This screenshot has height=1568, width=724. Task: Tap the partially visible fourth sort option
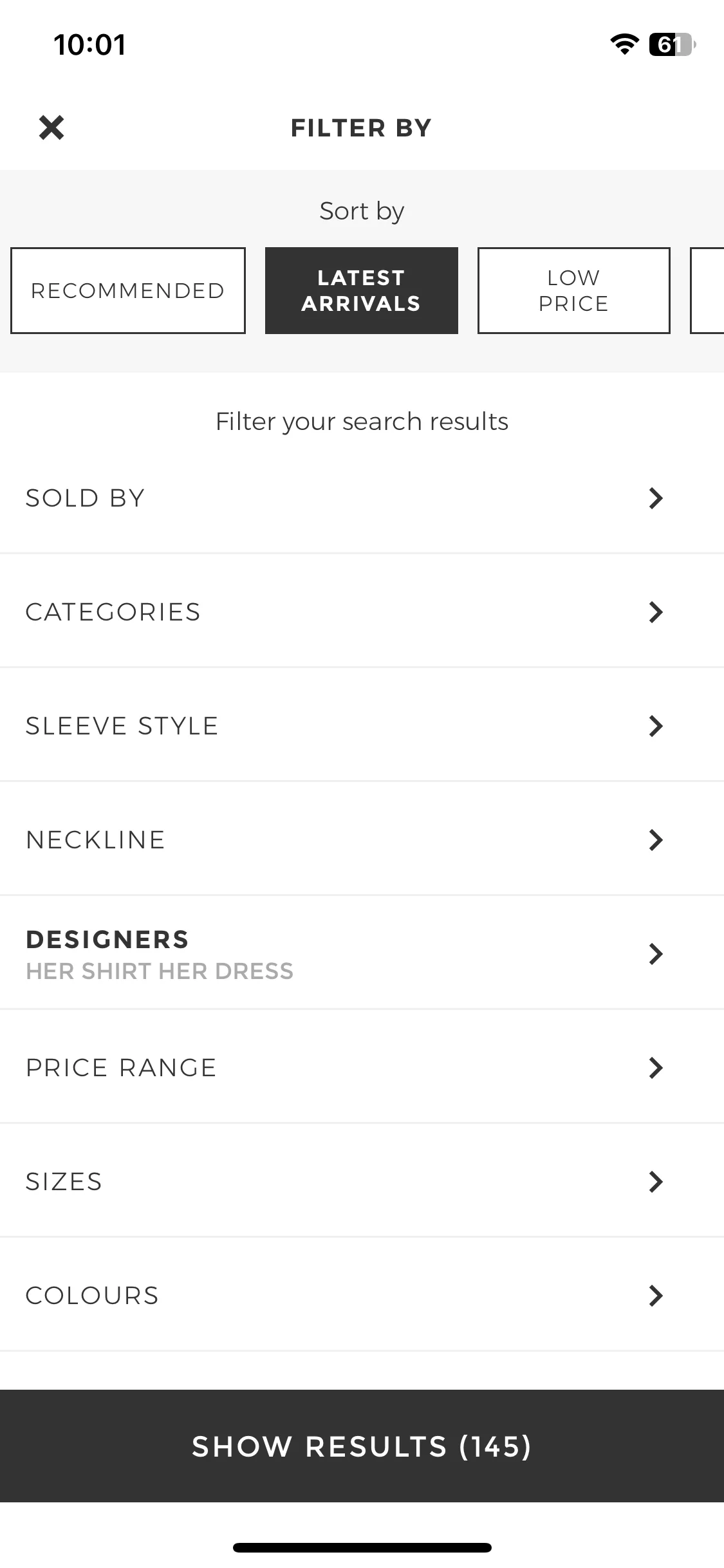point(707,290)
